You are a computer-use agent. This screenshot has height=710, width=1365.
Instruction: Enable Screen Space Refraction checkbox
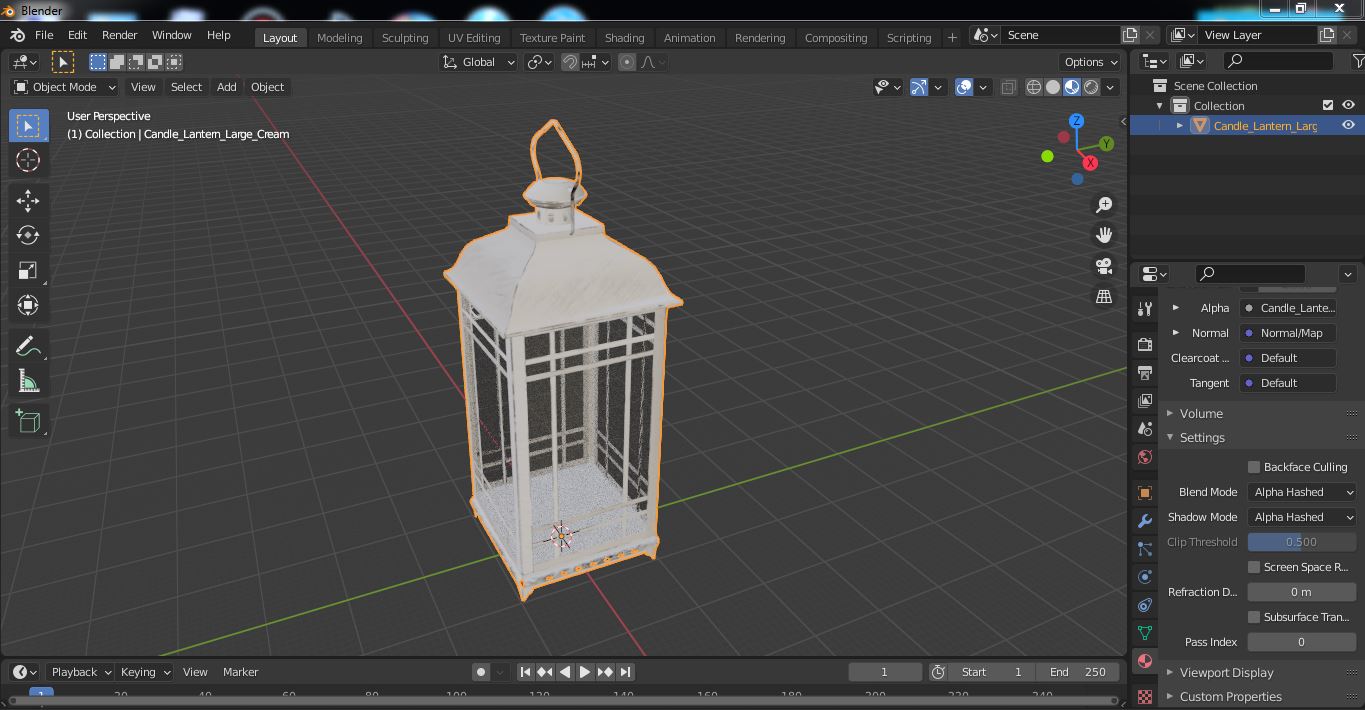(1253, 567)
